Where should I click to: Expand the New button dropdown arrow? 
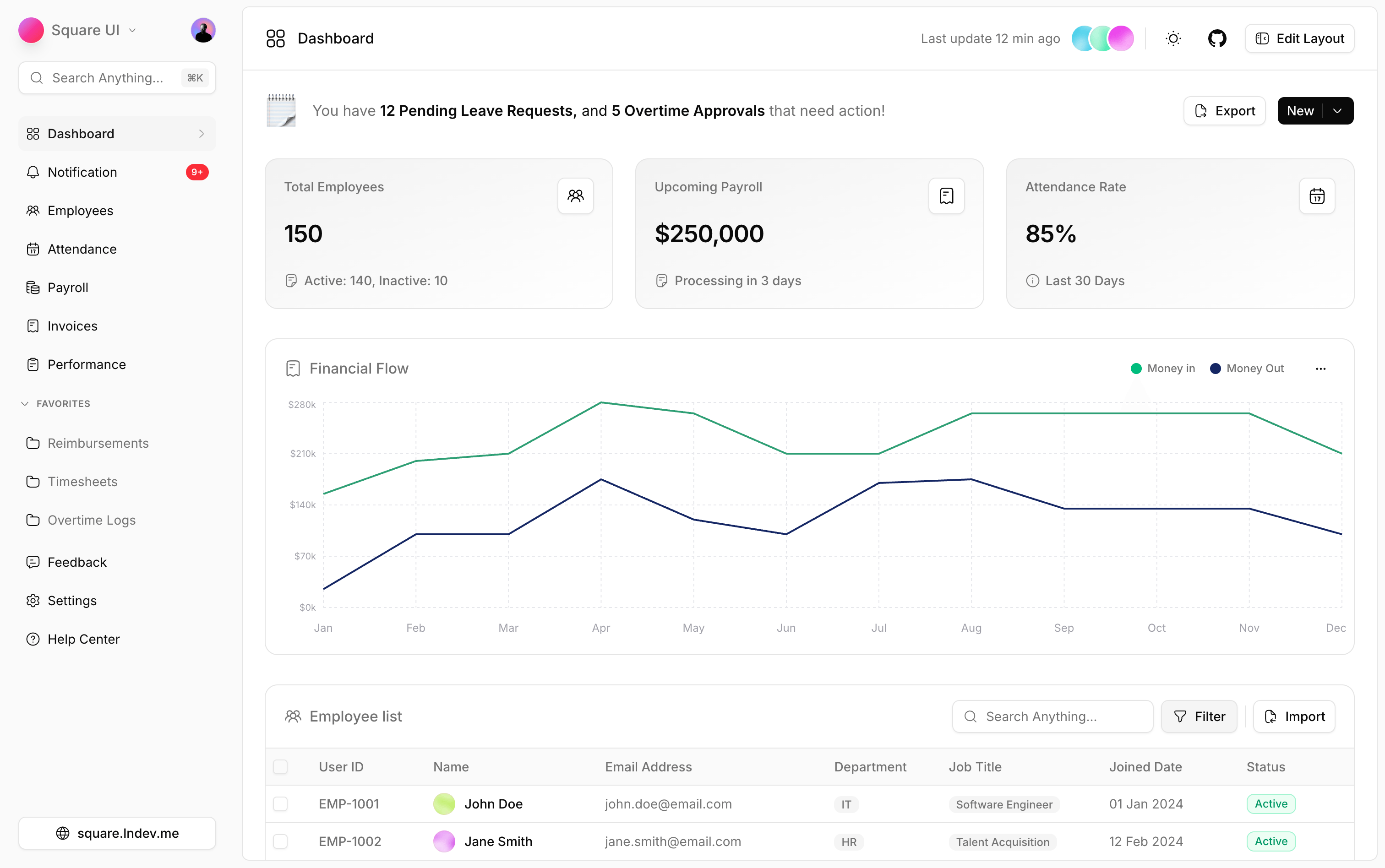point(1338,111)
